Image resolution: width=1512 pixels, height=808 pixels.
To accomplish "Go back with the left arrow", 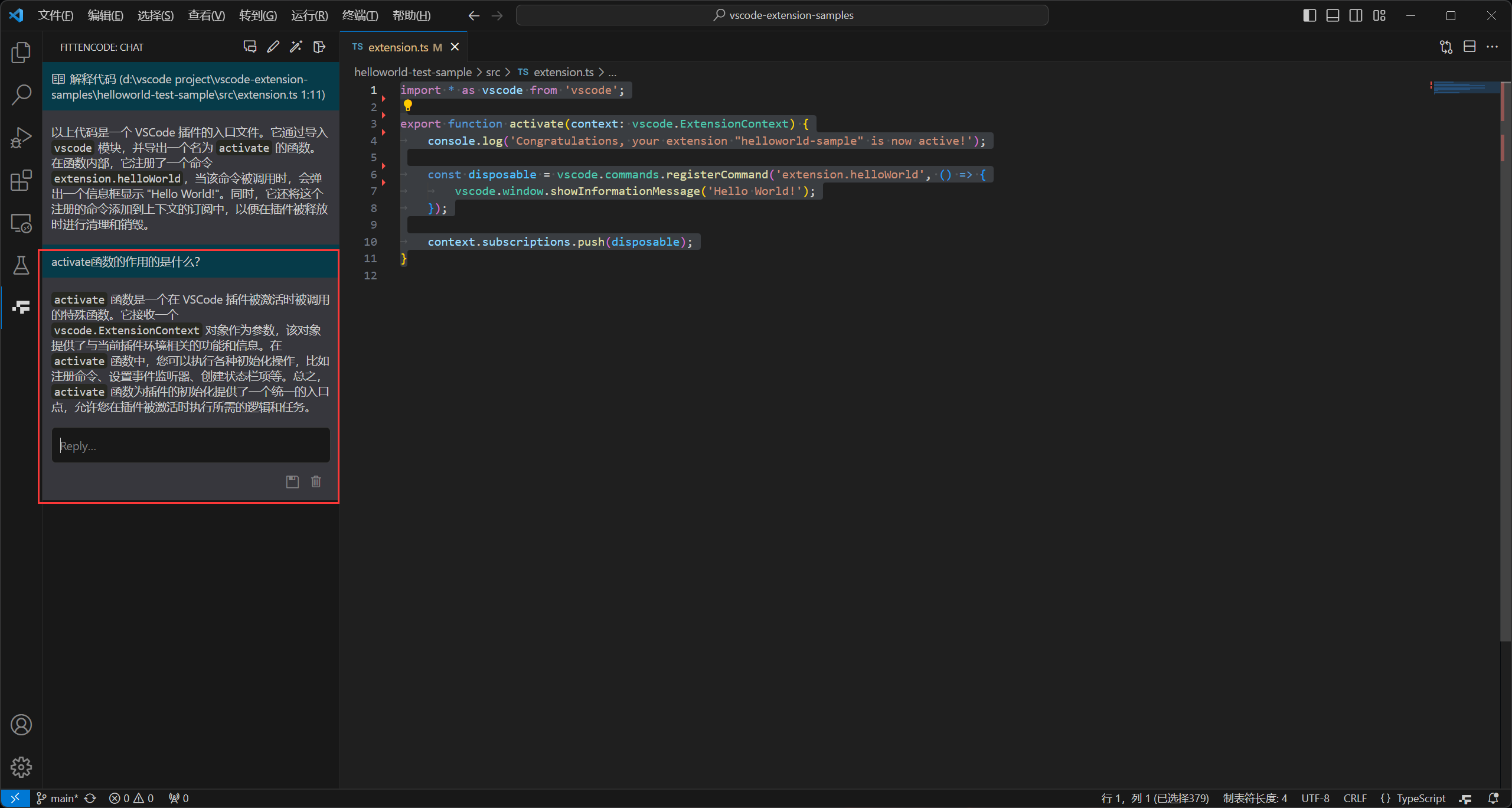I will point(473,15).
